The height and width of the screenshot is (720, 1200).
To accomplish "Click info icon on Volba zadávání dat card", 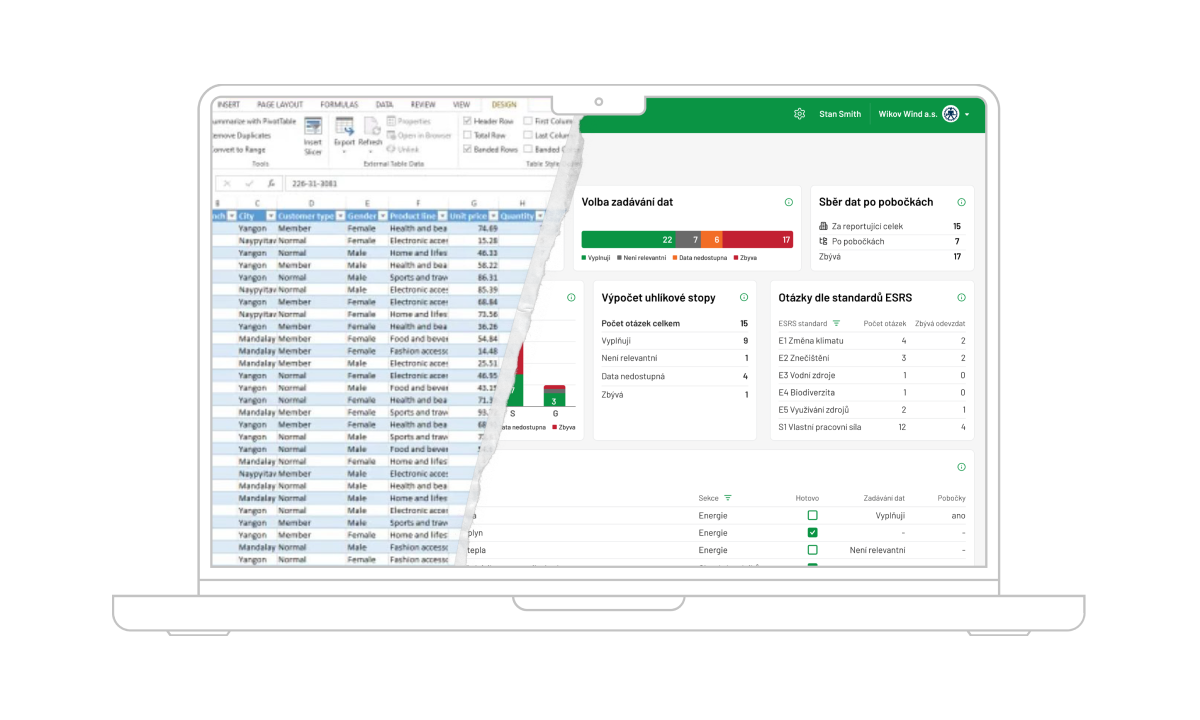I will coord(788,202).
